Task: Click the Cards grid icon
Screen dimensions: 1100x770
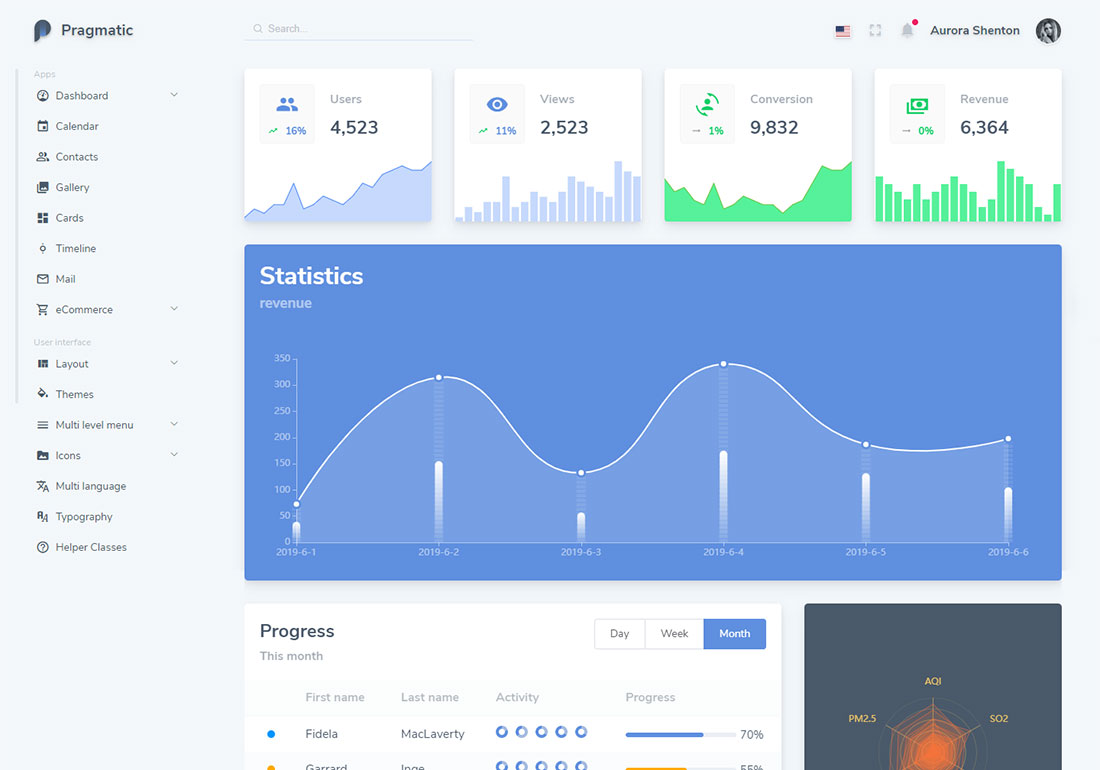Action: (43, 218)
